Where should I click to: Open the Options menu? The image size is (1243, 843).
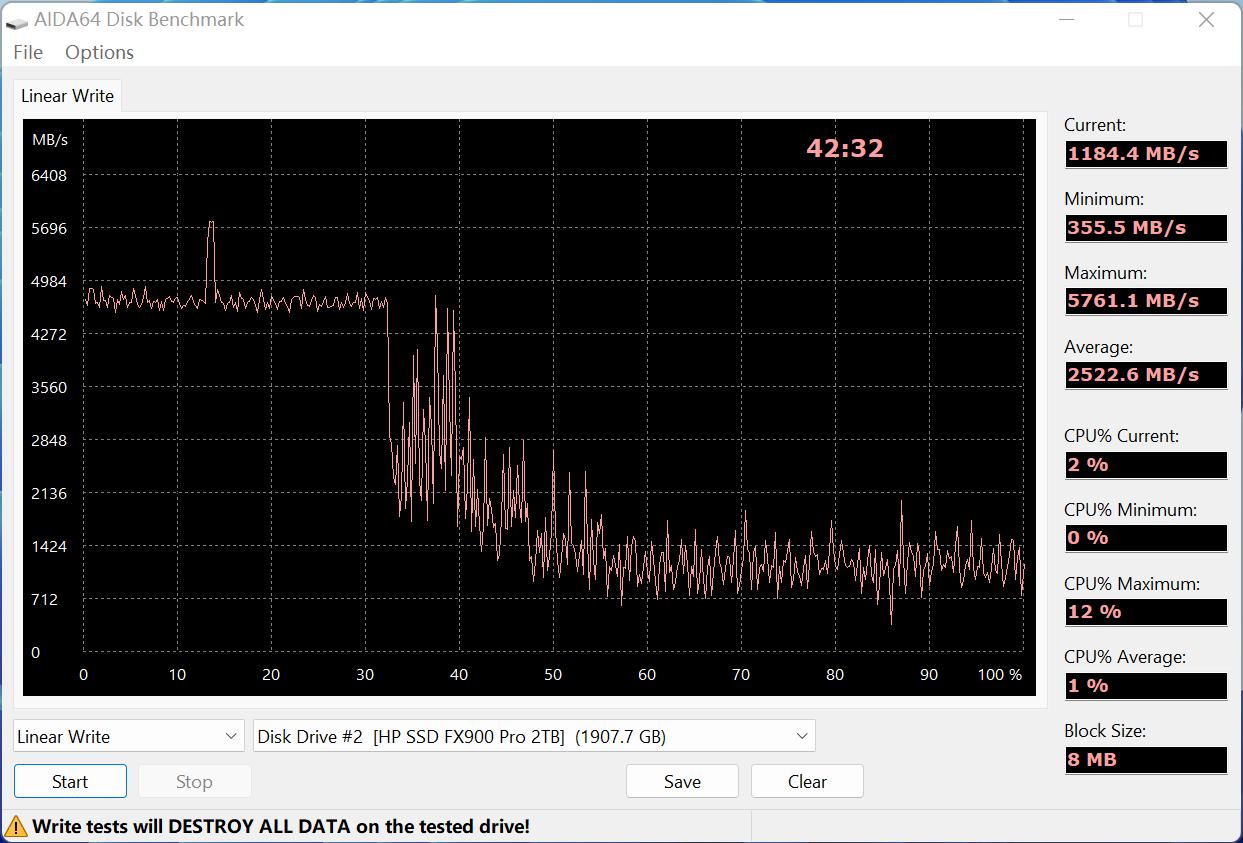coord(99,52)
